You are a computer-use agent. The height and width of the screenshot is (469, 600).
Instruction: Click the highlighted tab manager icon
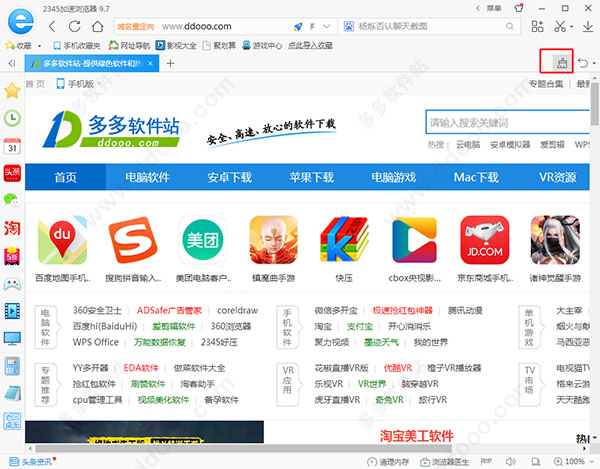pos(562,63)
